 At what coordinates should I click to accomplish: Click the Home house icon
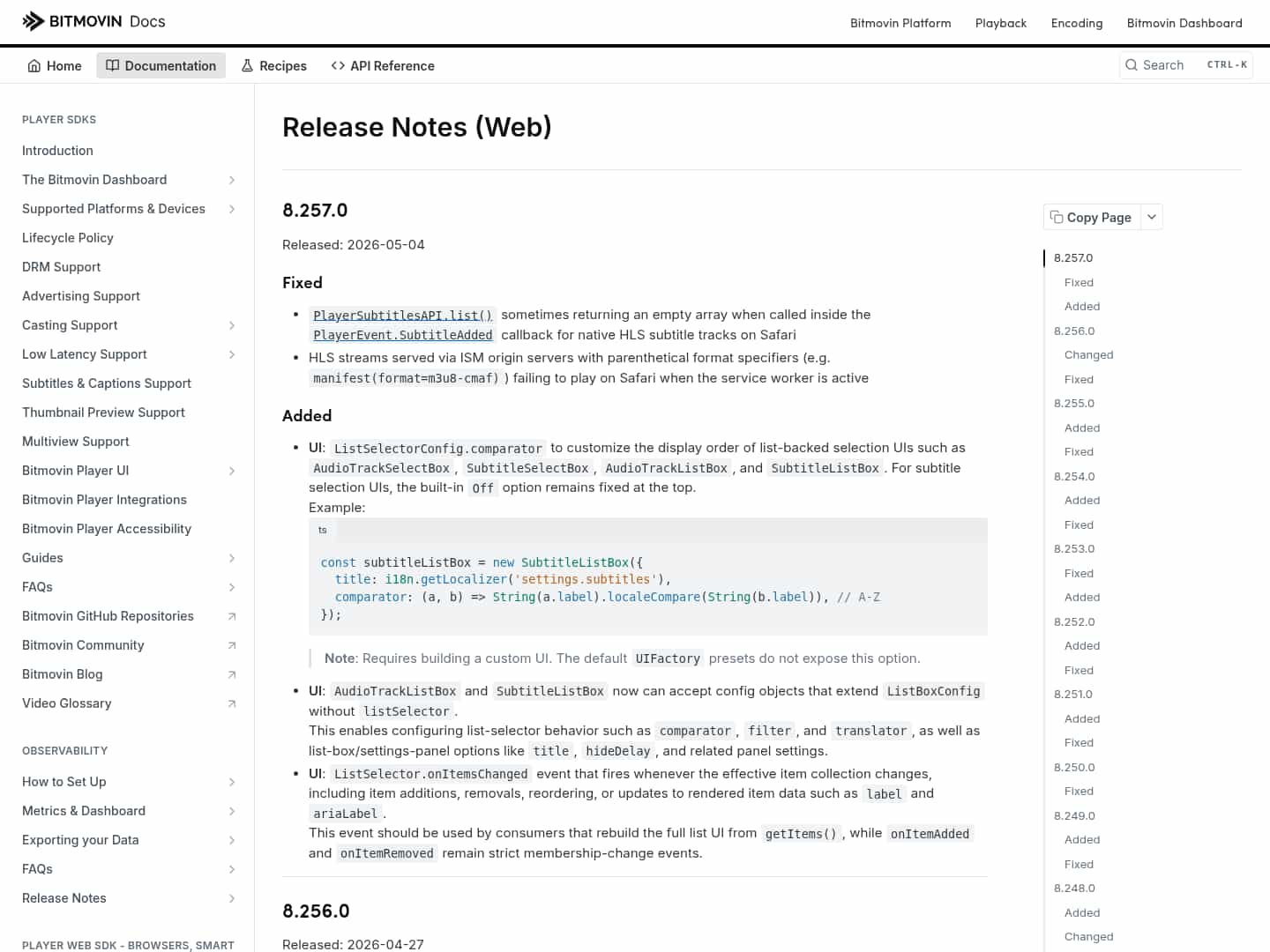(x=34, y=65)
